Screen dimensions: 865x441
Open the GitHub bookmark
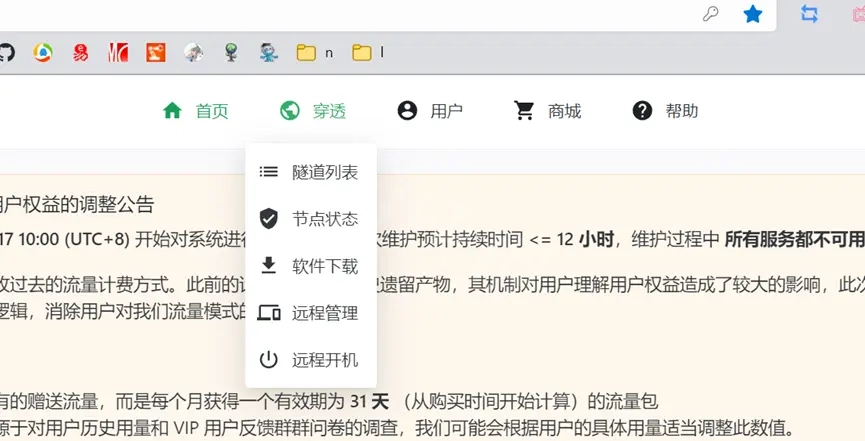coord(6,52)
